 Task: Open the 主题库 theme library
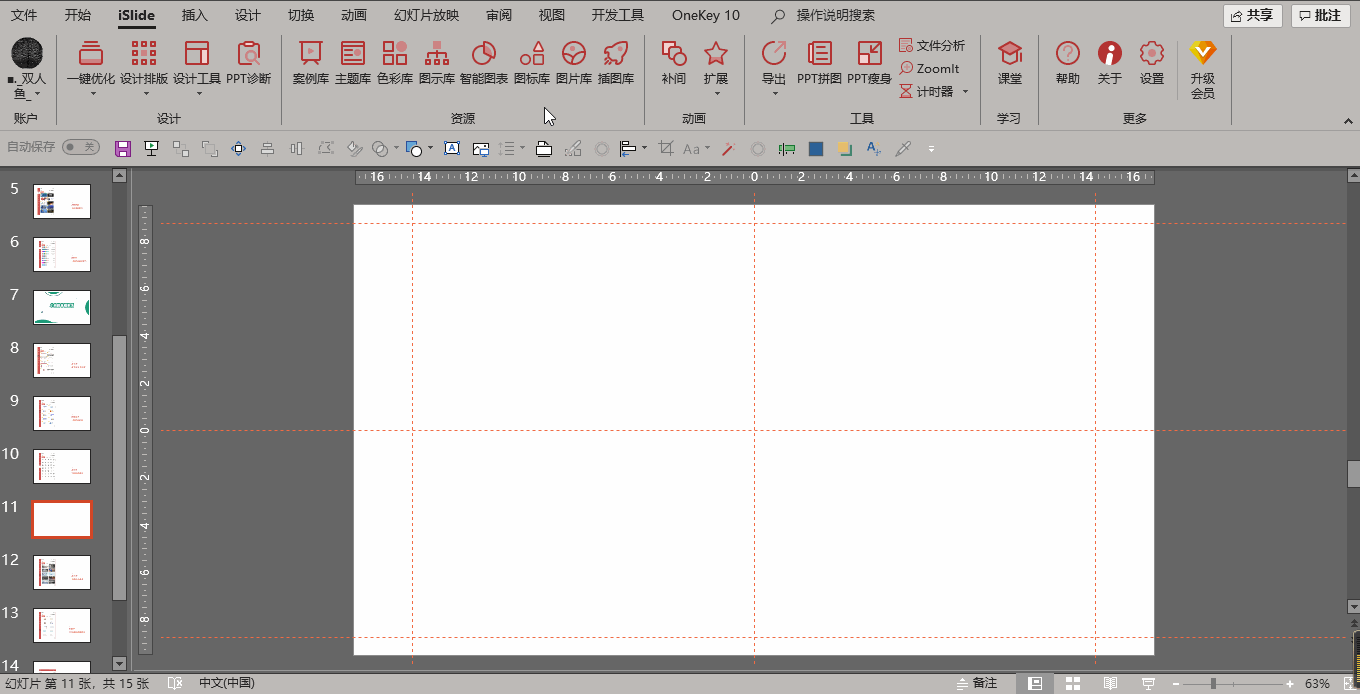click(x=353, y=63)
